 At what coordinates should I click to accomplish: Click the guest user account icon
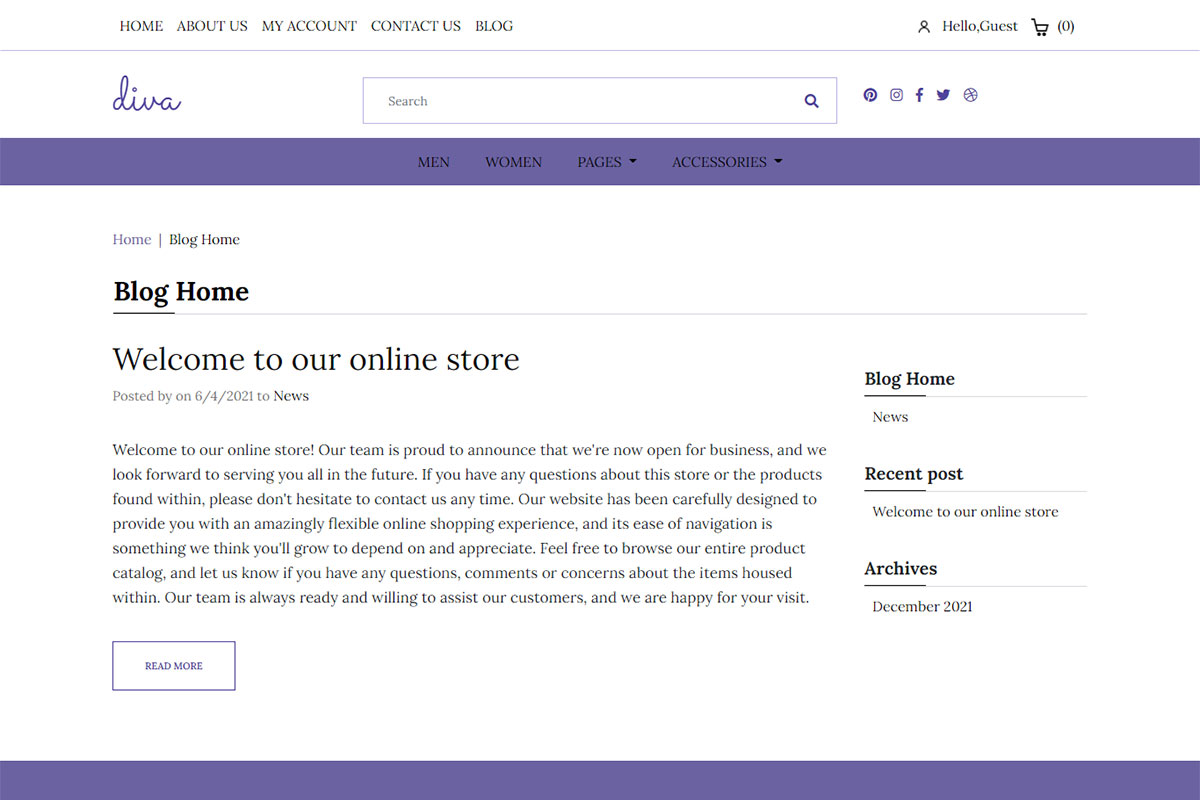(x=924, y=27)
